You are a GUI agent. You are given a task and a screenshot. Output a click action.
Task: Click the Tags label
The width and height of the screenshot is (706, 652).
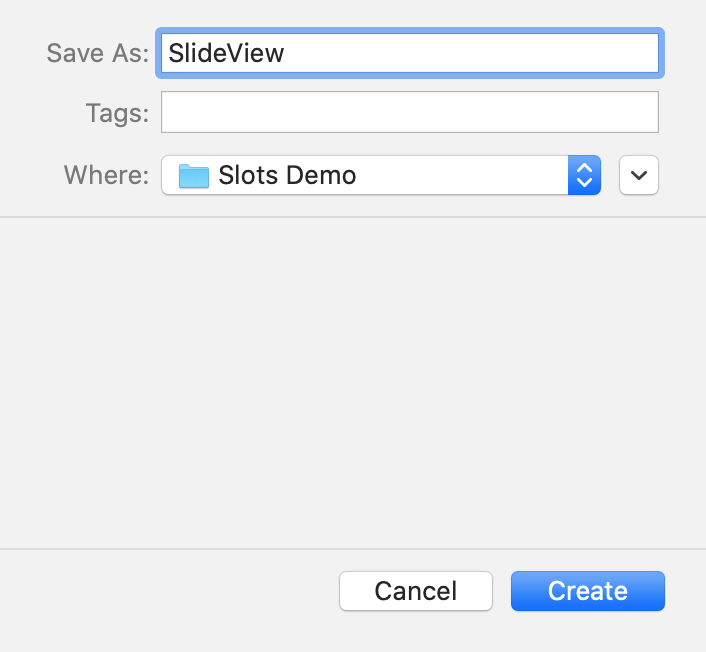point(117,113)
